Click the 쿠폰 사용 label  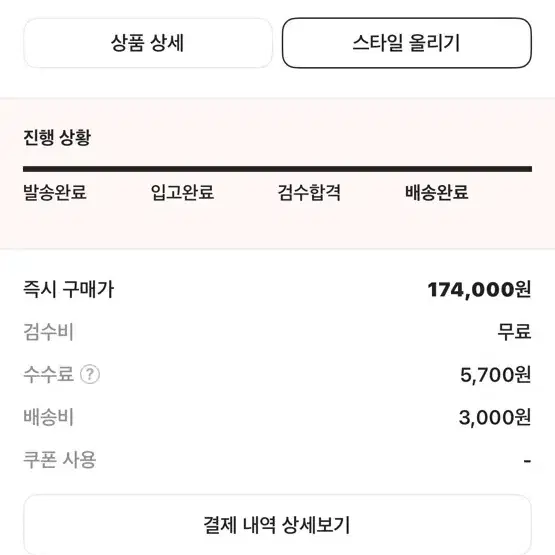59,460
